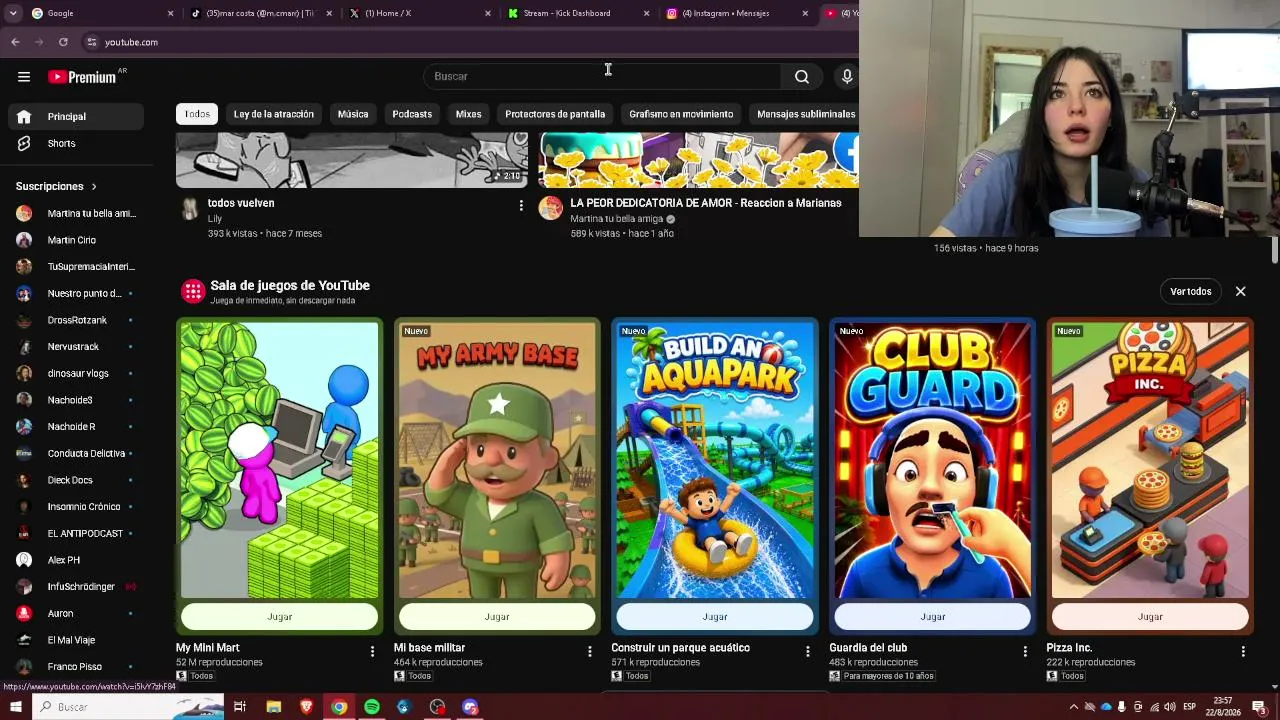
Task: Open more options for Pizza Inc.
Action: (x=1243, y=651)
